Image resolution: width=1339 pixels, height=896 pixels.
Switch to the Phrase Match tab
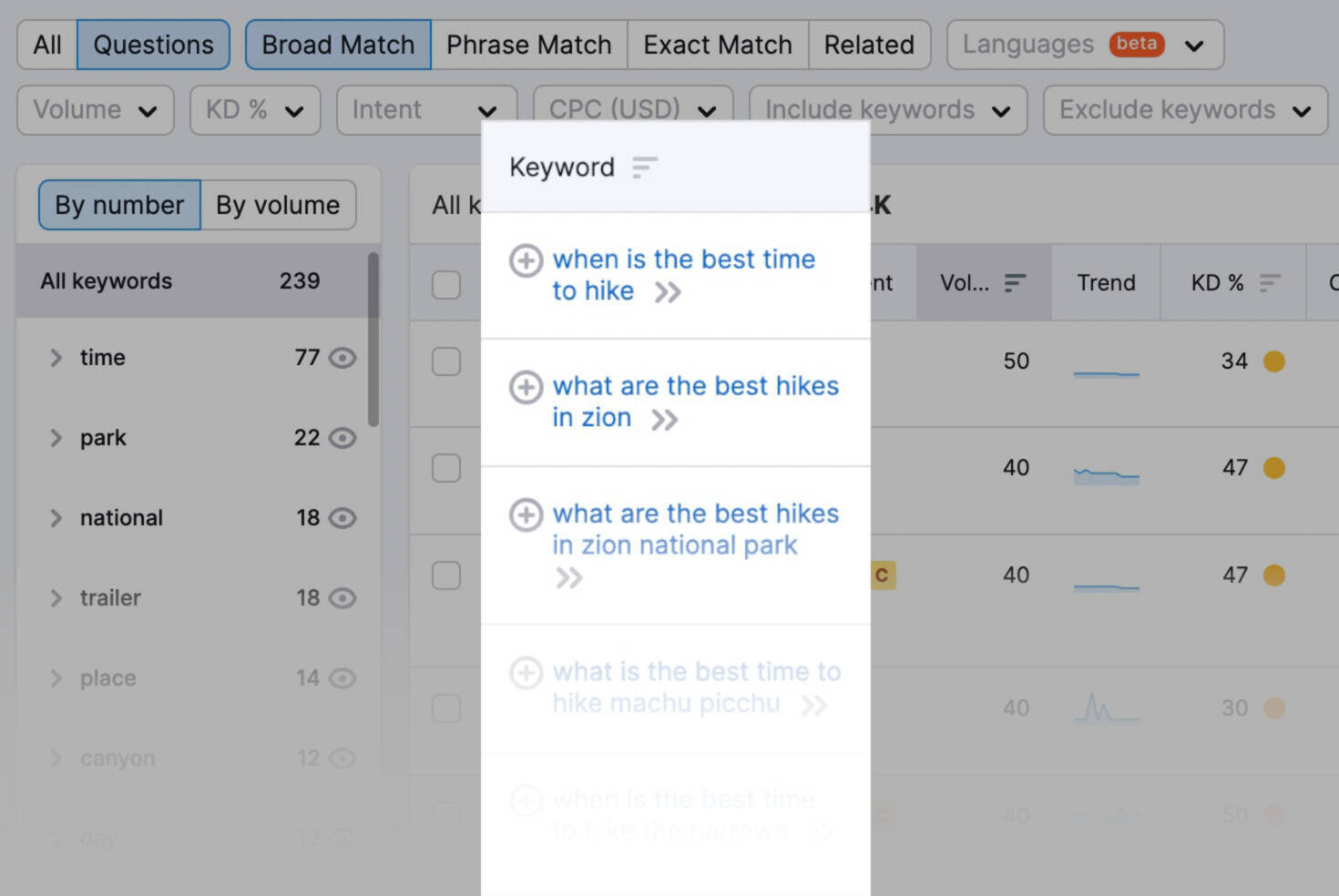pos(528,45)
